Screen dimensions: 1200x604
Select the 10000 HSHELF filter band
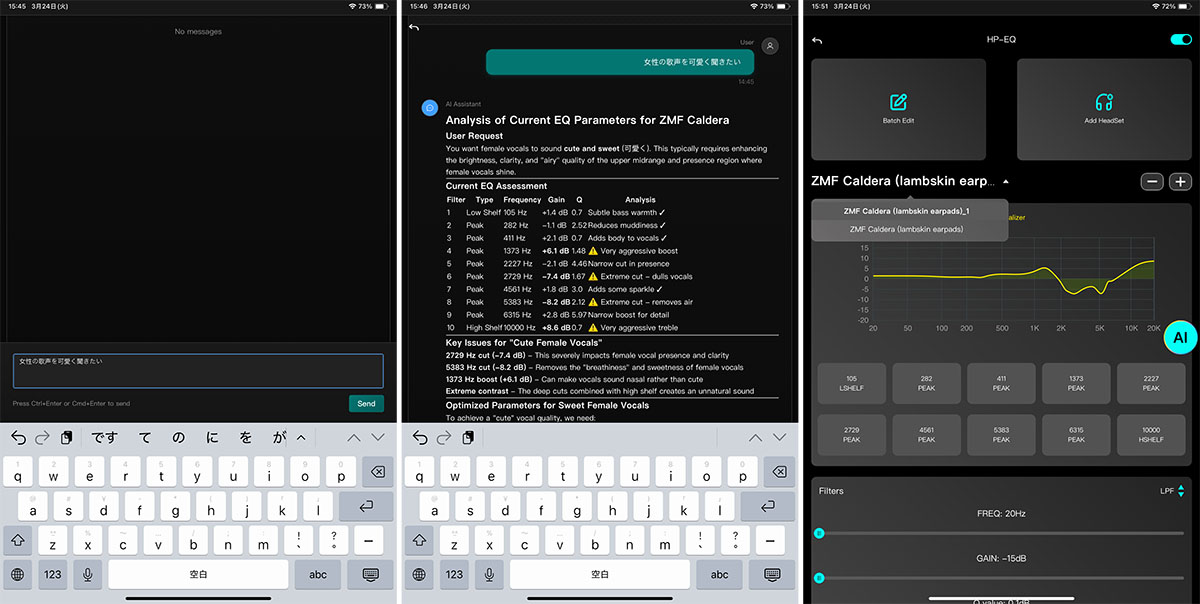click(1151, 434)
